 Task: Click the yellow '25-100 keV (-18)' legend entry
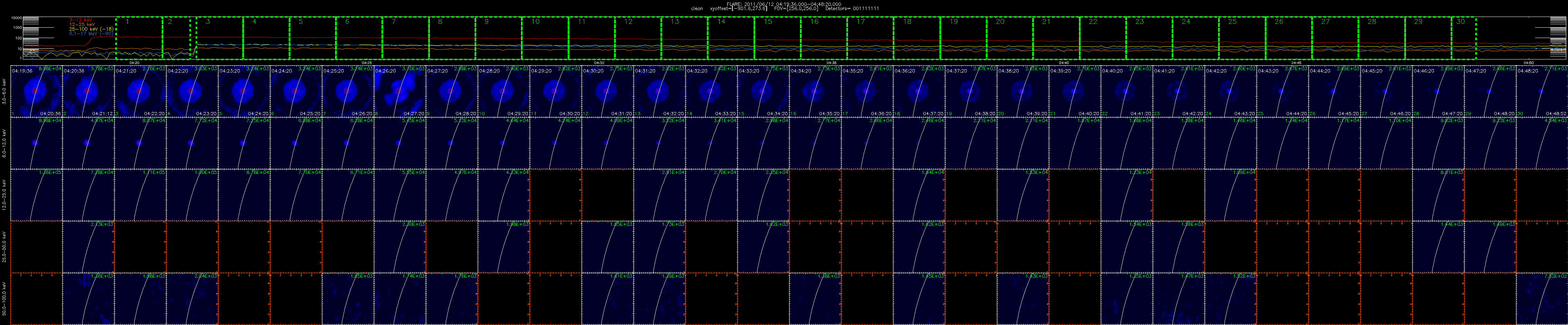point(91,29)
